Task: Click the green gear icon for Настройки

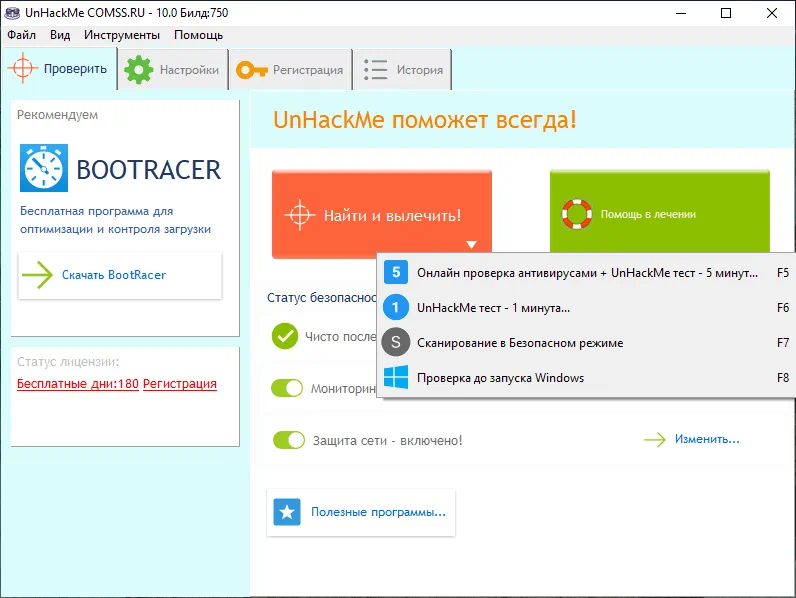Action: coord(139,70)
